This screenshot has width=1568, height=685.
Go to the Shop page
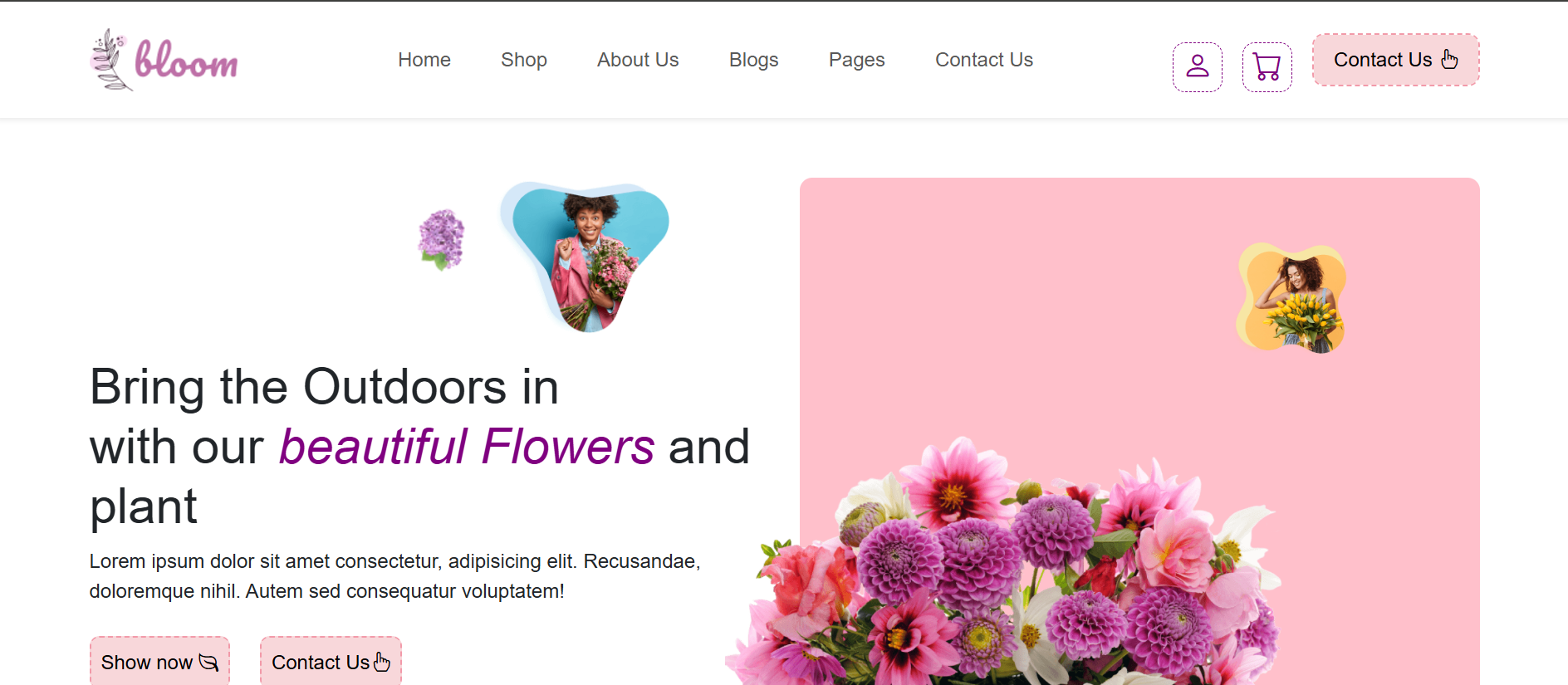(x=523, y=60)
